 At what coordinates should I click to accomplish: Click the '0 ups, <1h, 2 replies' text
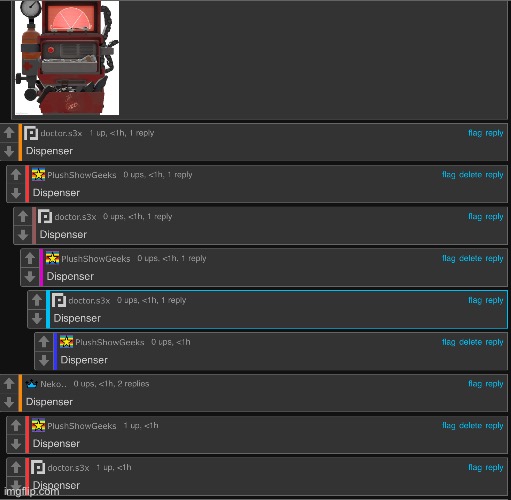(111, 384)
